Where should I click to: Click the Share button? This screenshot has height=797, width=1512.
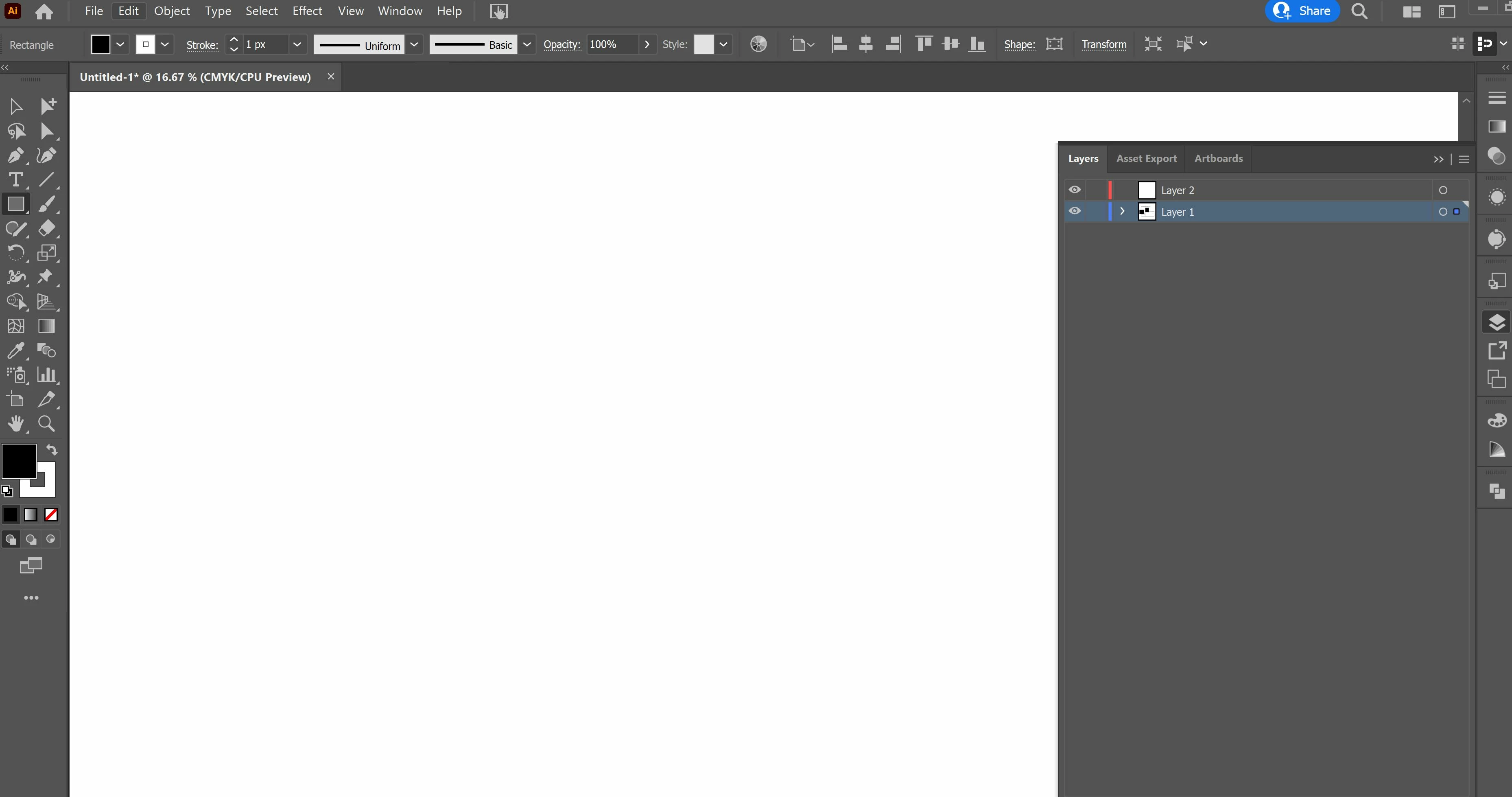[1302, 11]
